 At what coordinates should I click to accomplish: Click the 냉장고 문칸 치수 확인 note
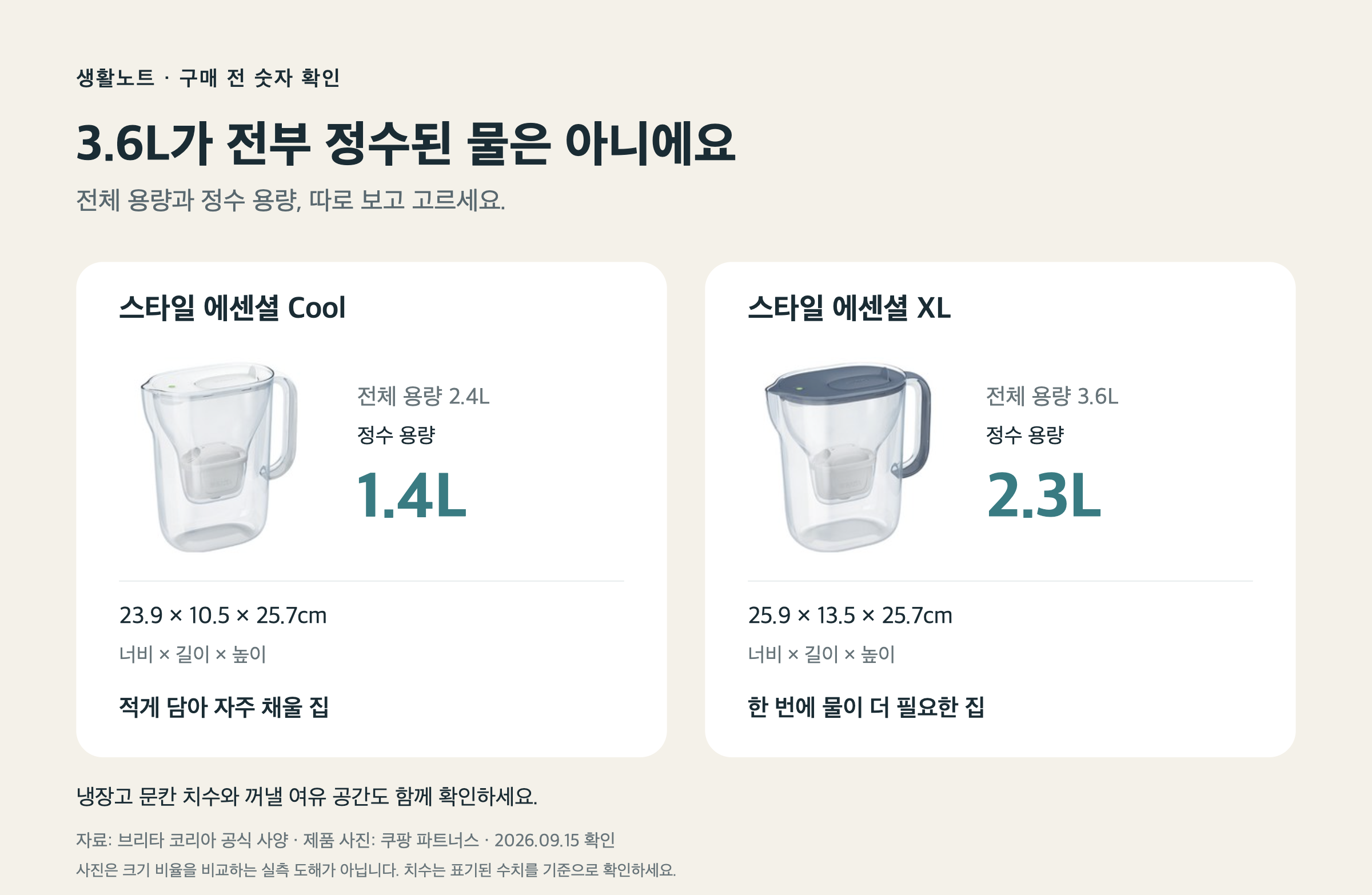[306, 797]
